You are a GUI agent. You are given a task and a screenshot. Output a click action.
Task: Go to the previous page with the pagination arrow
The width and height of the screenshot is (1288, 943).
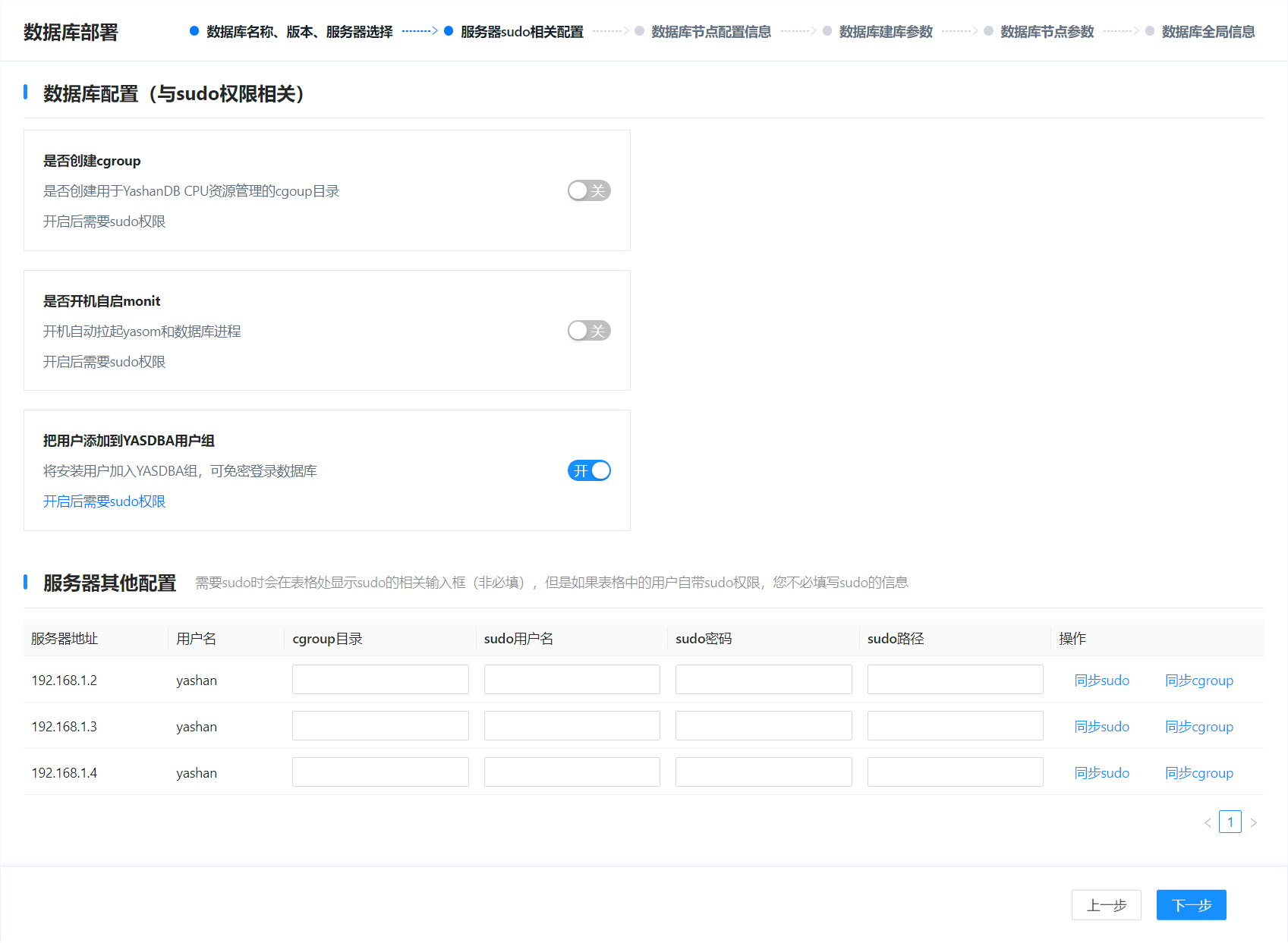[1208, 822]
